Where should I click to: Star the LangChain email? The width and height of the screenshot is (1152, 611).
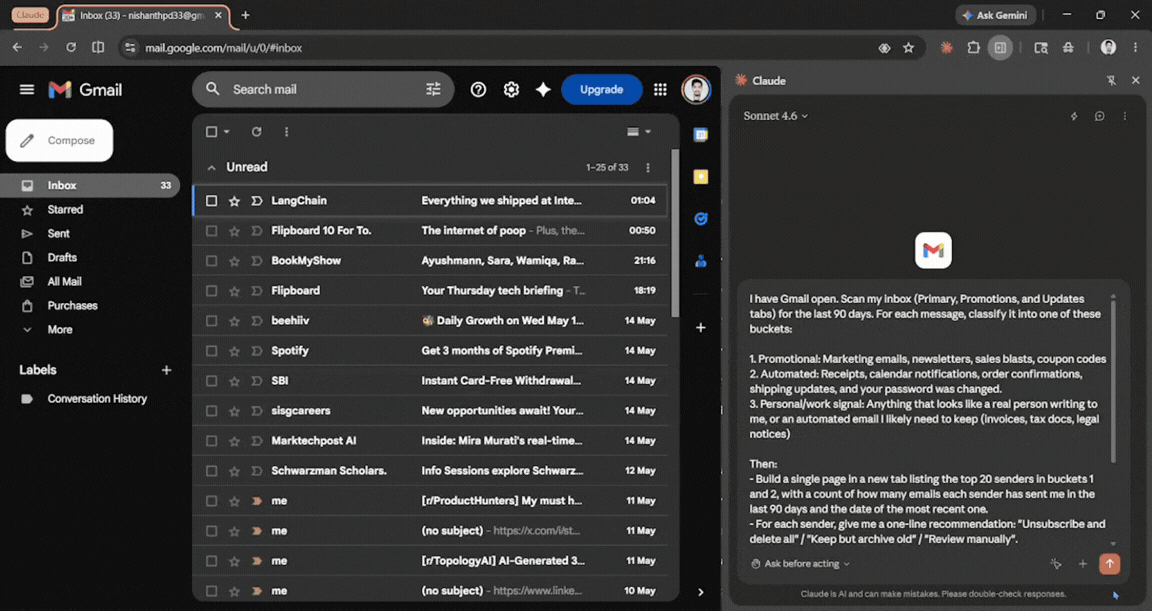coord(234,200)
